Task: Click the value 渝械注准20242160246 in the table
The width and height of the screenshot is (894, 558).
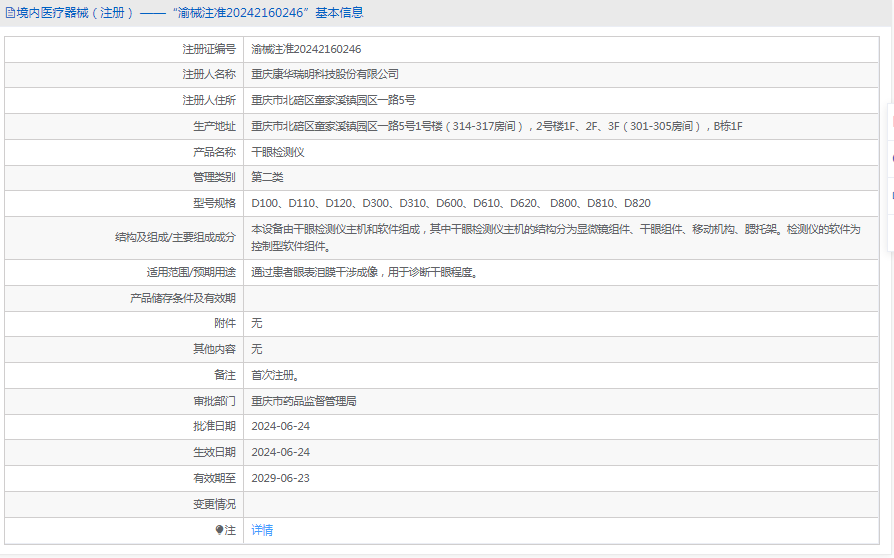Action: [306, 50]
